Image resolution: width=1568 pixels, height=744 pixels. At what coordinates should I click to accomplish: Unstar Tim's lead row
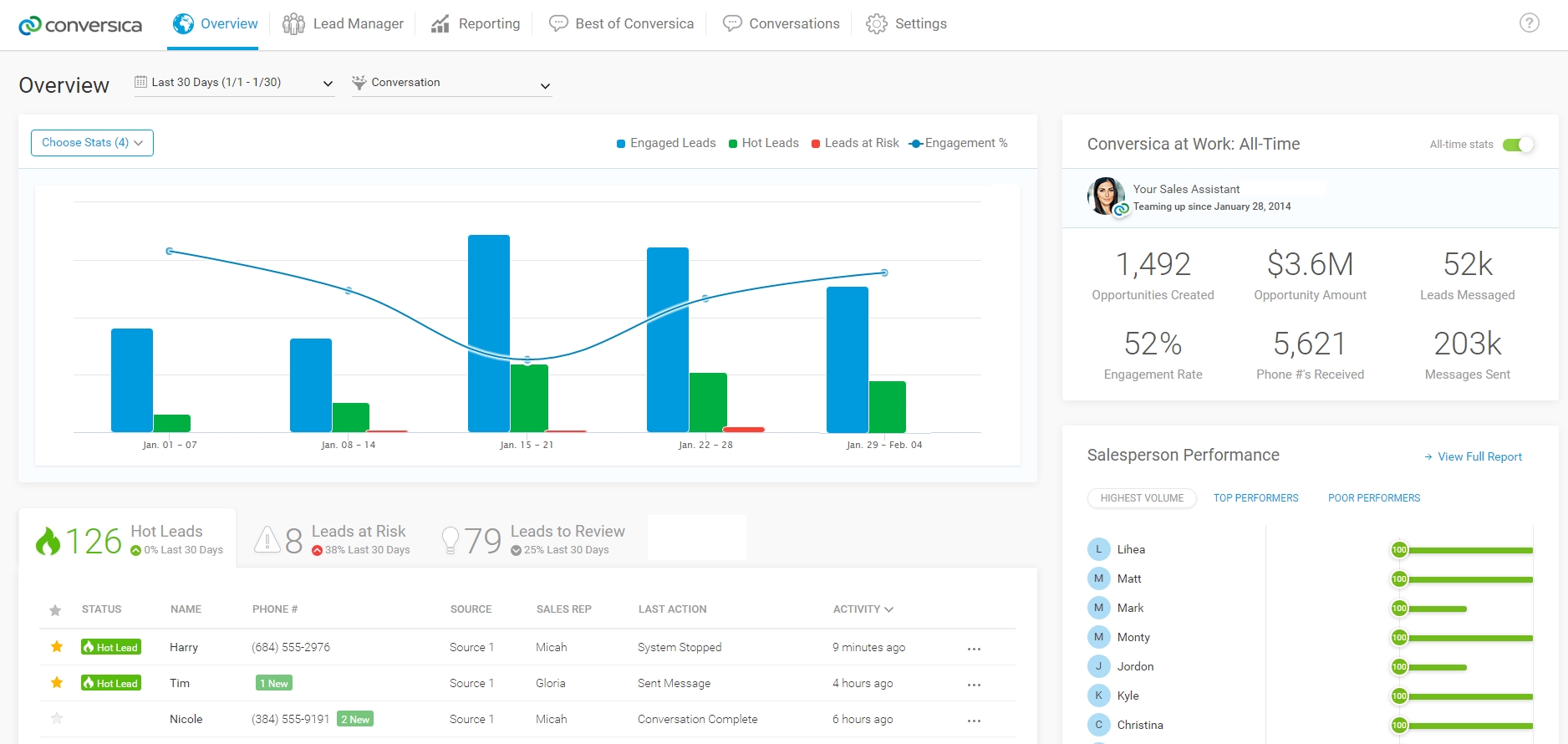(x=57, y=682)
